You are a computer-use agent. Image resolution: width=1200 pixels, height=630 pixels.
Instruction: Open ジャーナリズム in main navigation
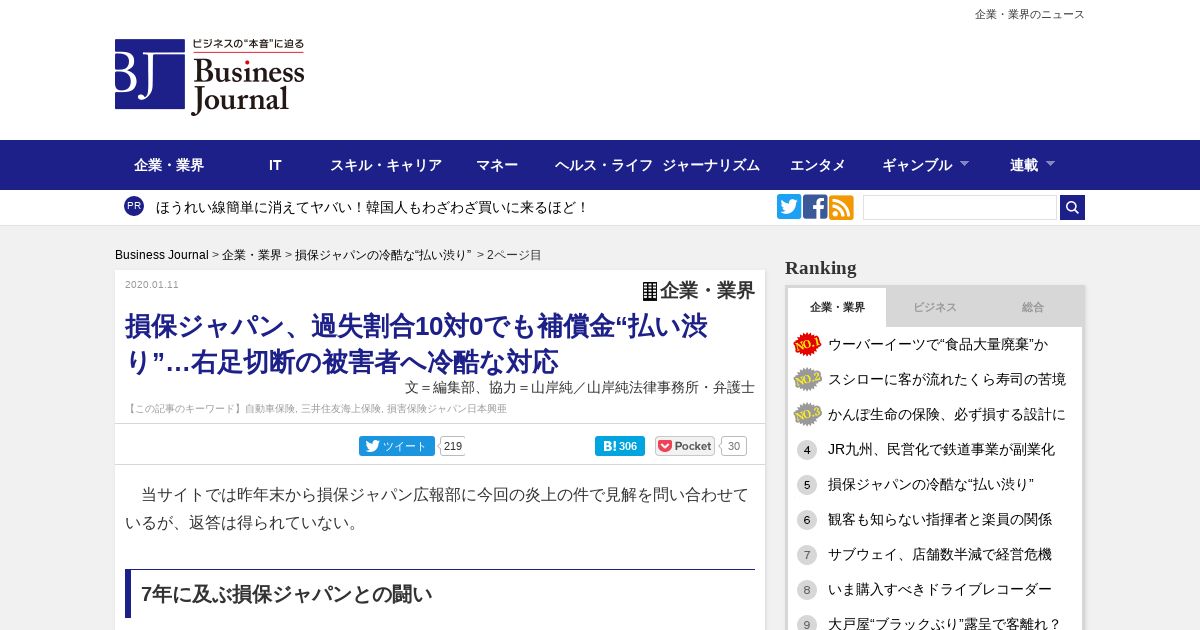(x=711, y=165)
